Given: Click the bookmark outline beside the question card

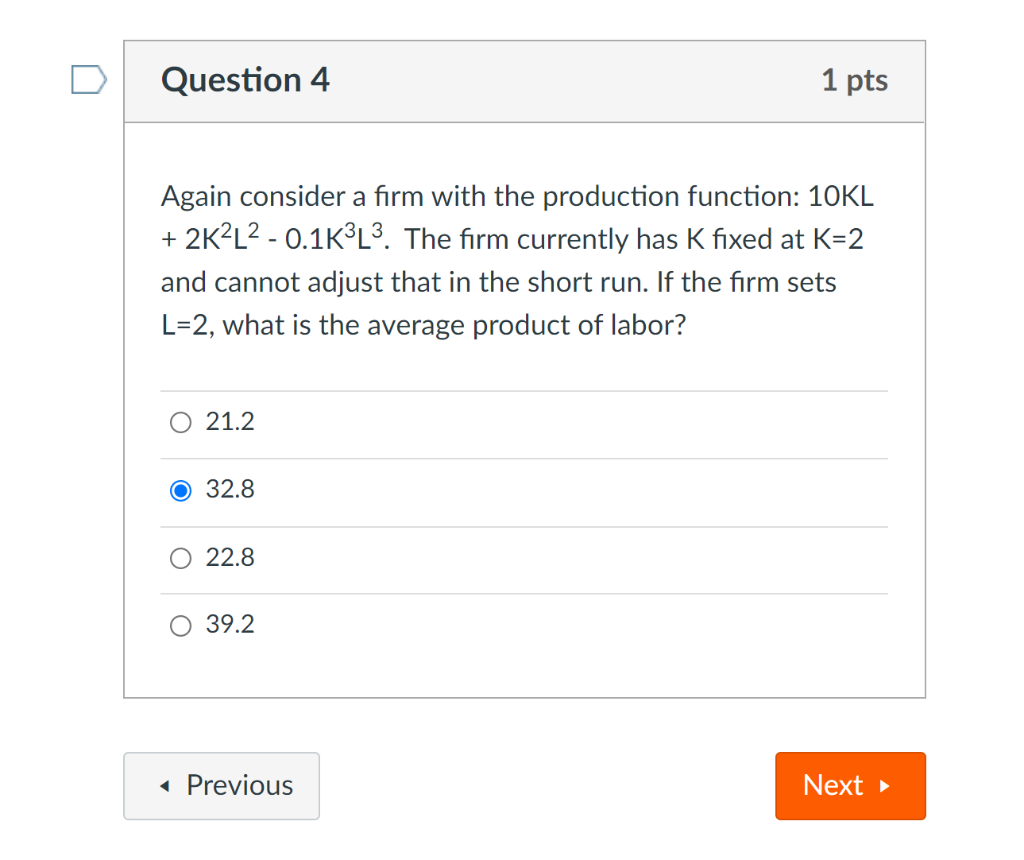Looking at the screenshot, I should coord(88,79).
